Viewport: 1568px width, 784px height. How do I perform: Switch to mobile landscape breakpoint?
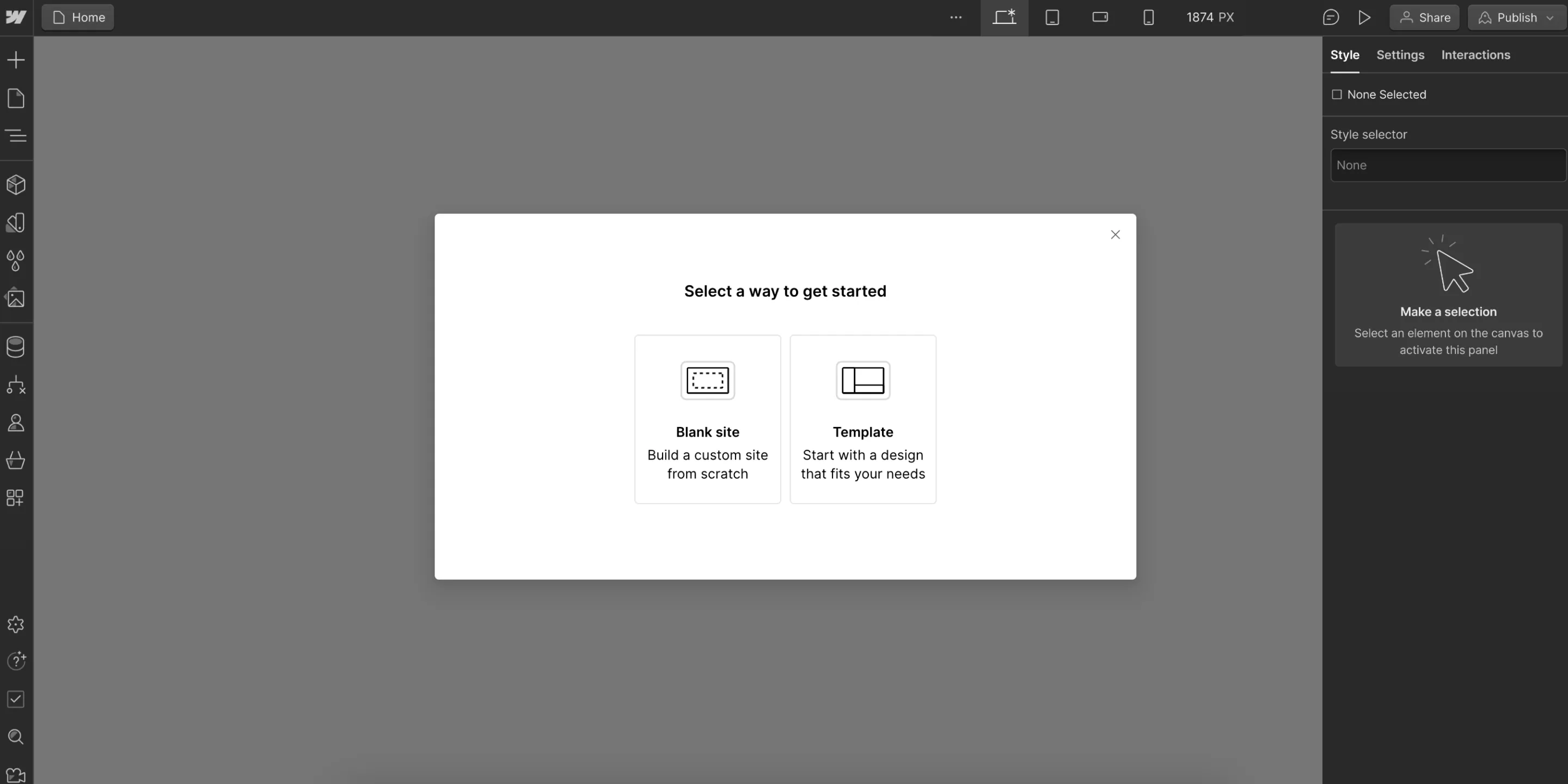[1100, 17]
